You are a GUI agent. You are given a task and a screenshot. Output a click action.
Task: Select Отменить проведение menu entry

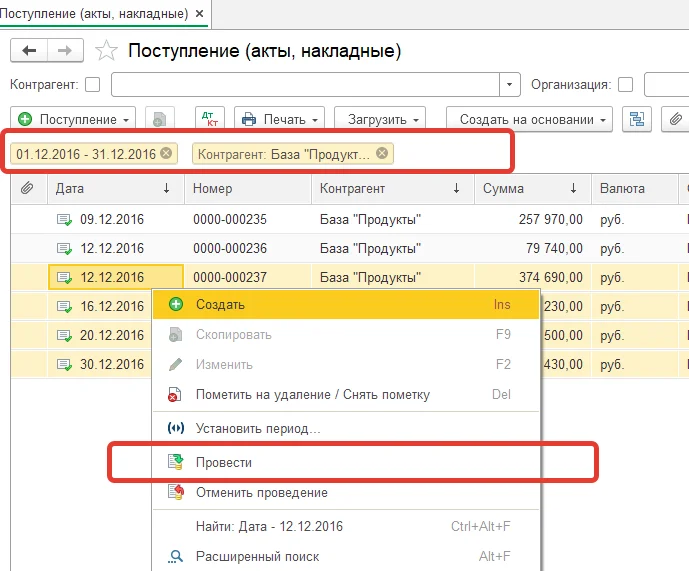(x=346, y=492)
